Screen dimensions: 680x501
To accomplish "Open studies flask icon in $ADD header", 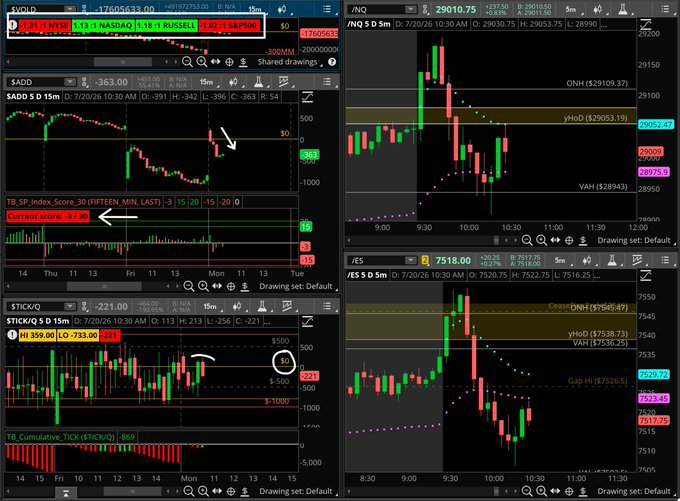I will click(258, 82).
